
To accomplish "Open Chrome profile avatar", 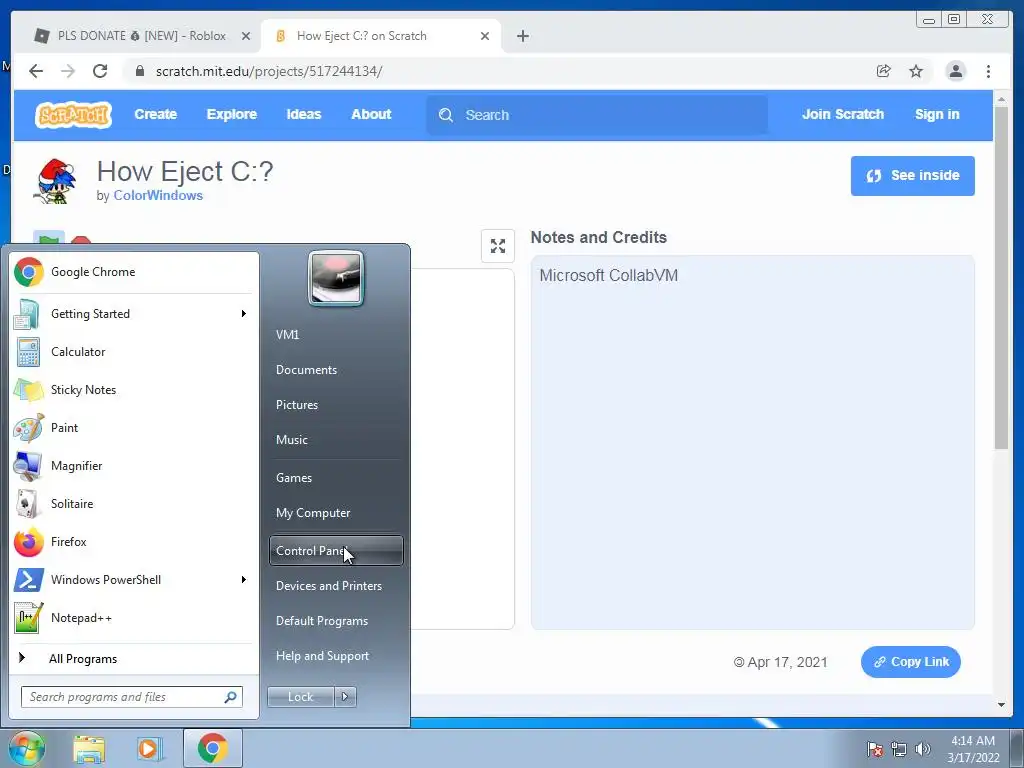I will [x=955, y=71].
